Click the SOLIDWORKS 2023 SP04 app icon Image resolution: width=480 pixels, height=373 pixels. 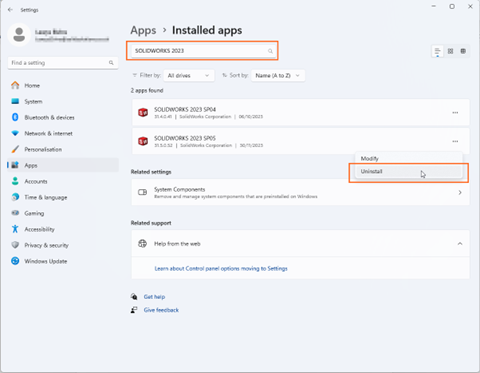(x=143, y=112)
